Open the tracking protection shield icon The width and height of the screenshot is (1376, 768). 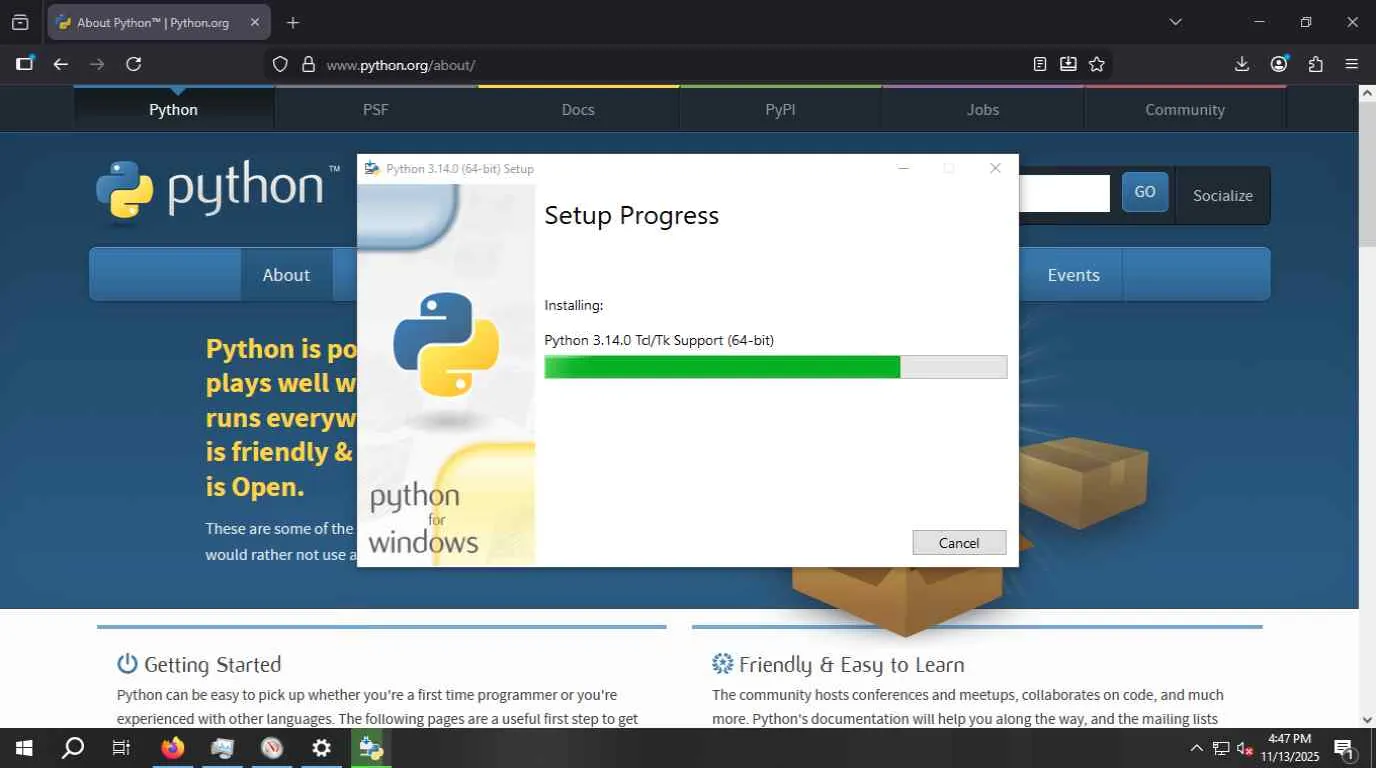click(280, 64)
